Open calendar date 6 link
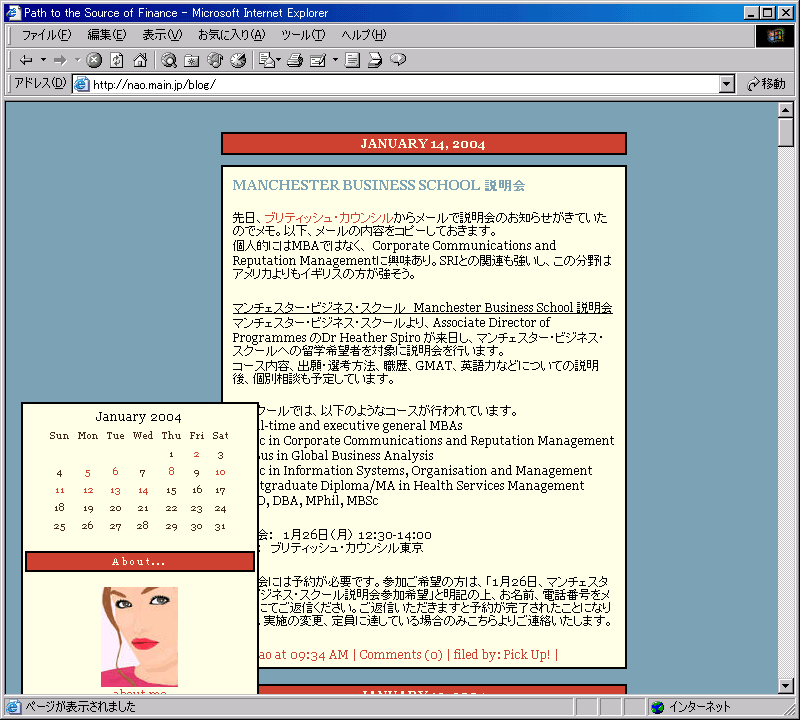Screen dimensions: 800x720 click(115, 472)
